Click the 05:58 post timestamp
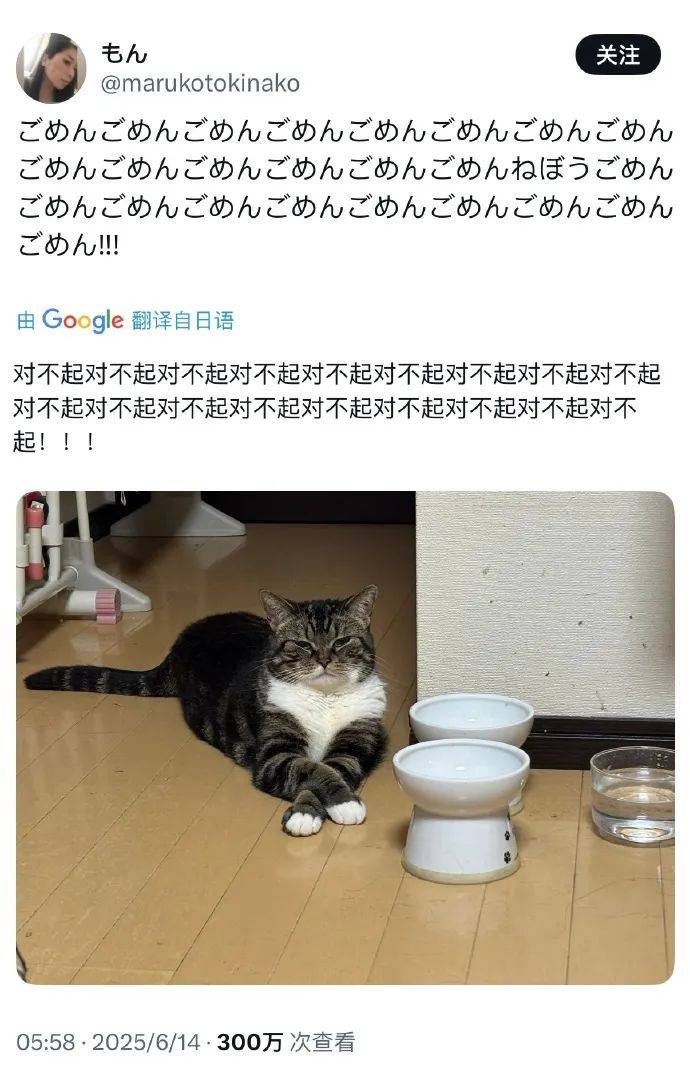Viewport: 690px width, 1076px height. [45, 1042]
